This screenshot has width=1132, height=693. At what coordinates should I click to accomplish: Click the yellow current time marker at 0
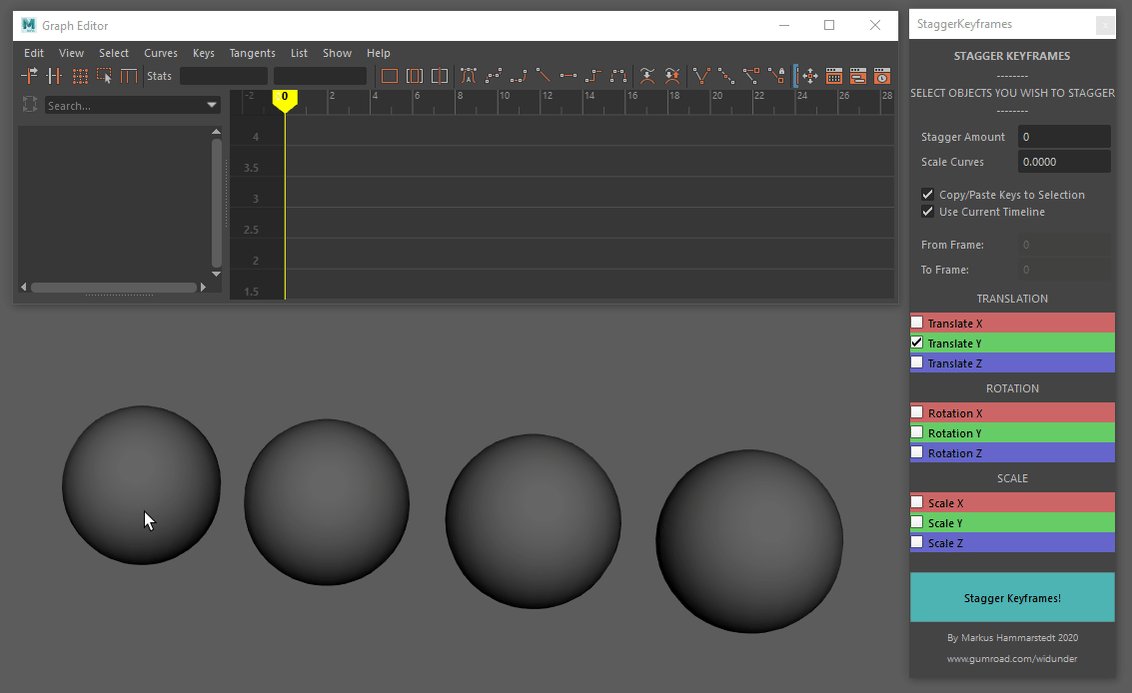point(284,100)
